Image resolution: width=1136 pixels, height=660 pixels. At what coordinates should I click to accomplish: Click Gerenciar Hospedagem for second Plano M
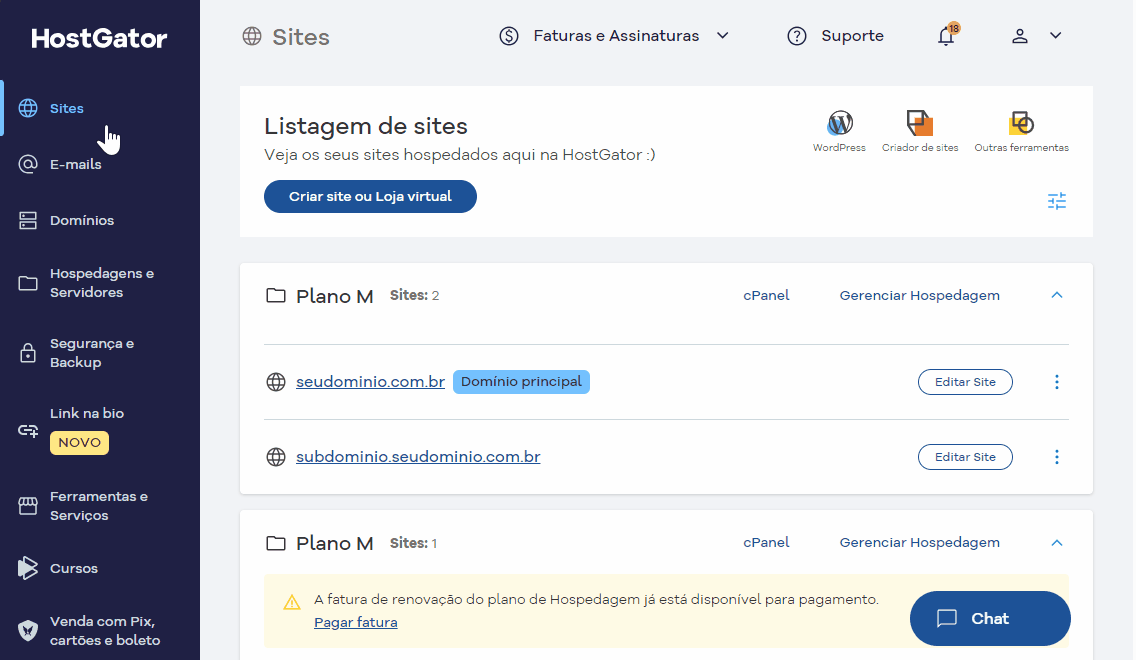click(919, 543)
